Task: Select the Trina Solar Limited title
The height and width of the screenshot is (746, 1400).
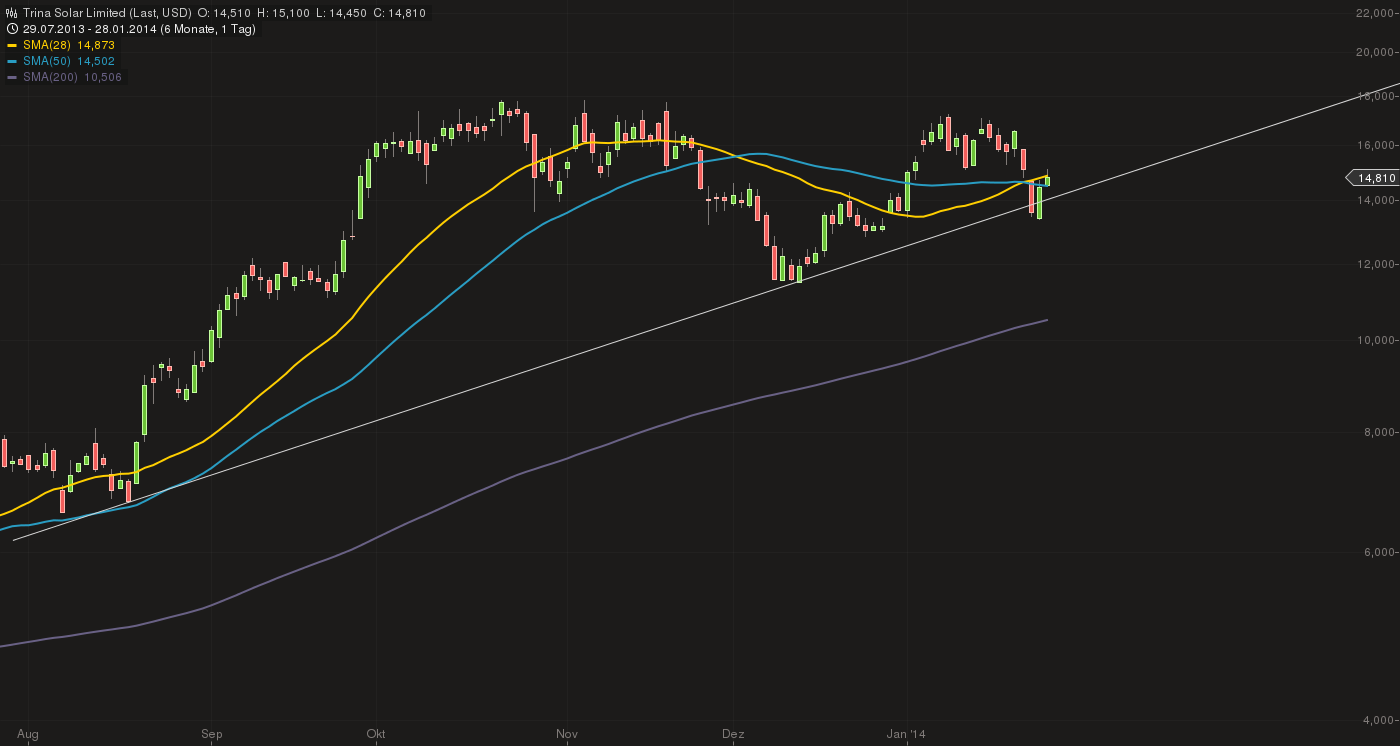Action: pos(74,13)
